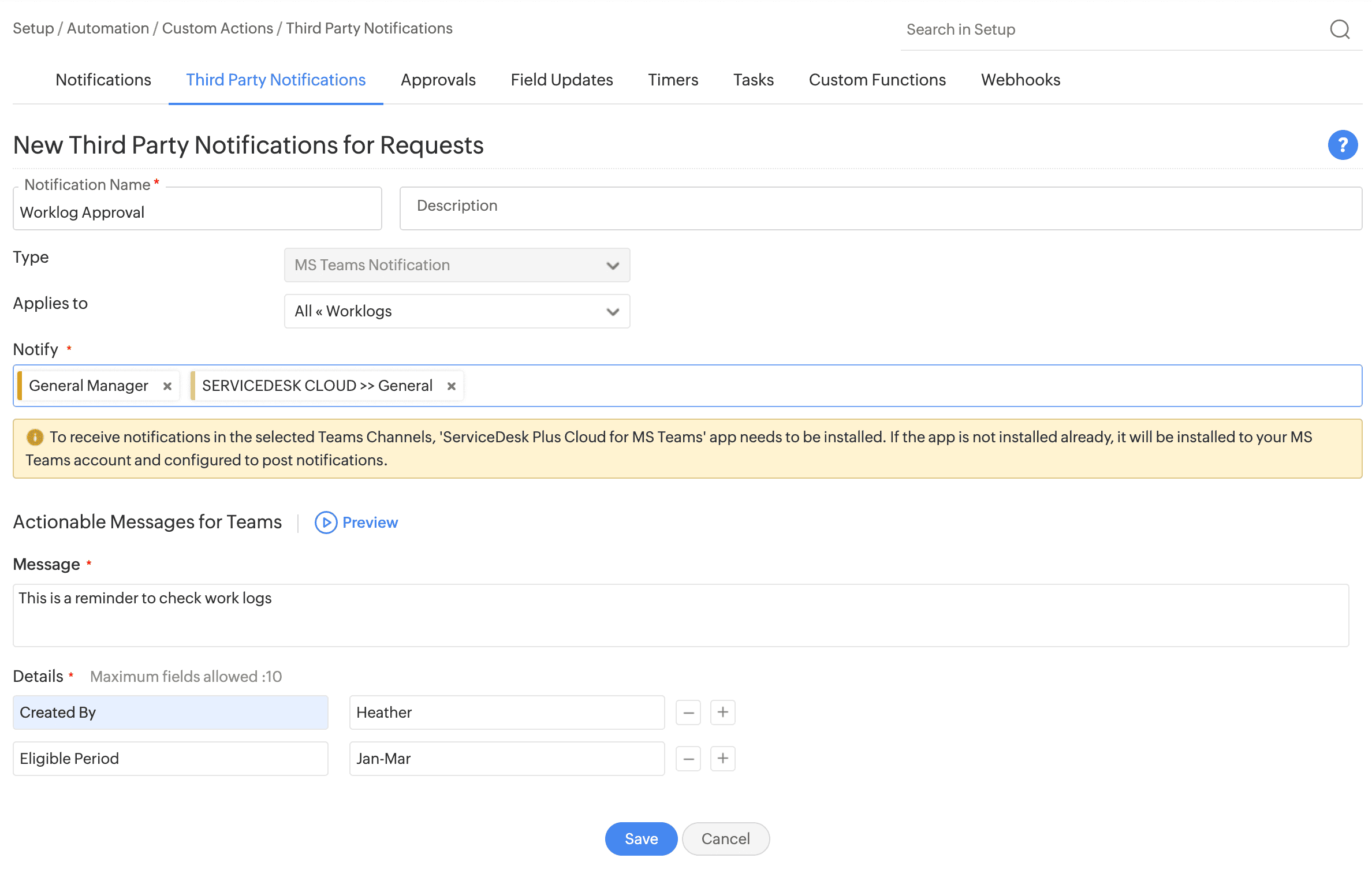Click the search magnifier icon in Setup
Screen dimensions: 1372x873
coord(1340,29)
